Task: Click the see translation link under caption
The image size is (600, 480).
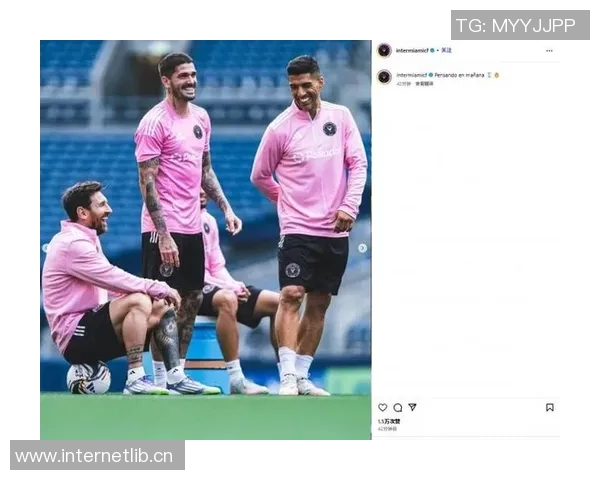Action: point(424,83)
